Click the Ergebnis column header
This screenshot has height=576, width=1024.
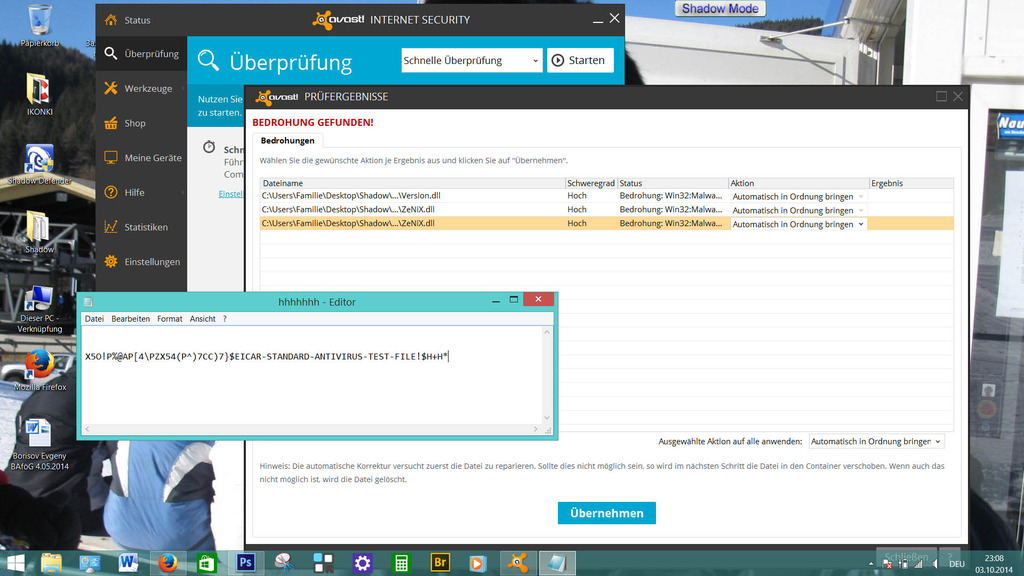click(911, 184)
